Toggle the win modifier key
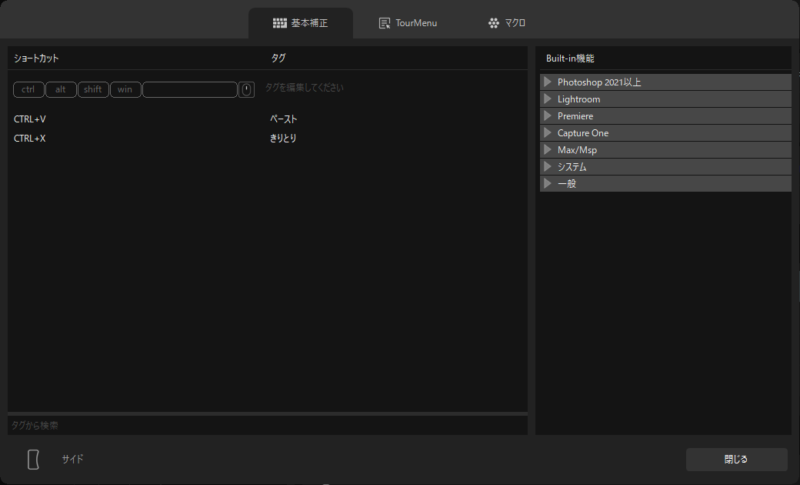This screenshot has height=485, width=800. click(x=126, y=89)
